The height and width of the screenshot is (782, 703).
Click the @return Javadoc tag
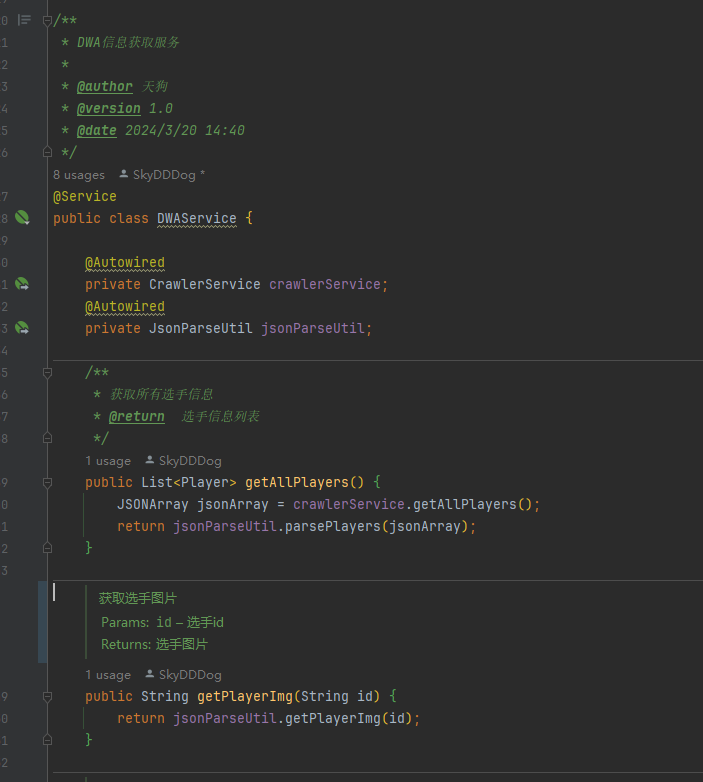point(137,416)
